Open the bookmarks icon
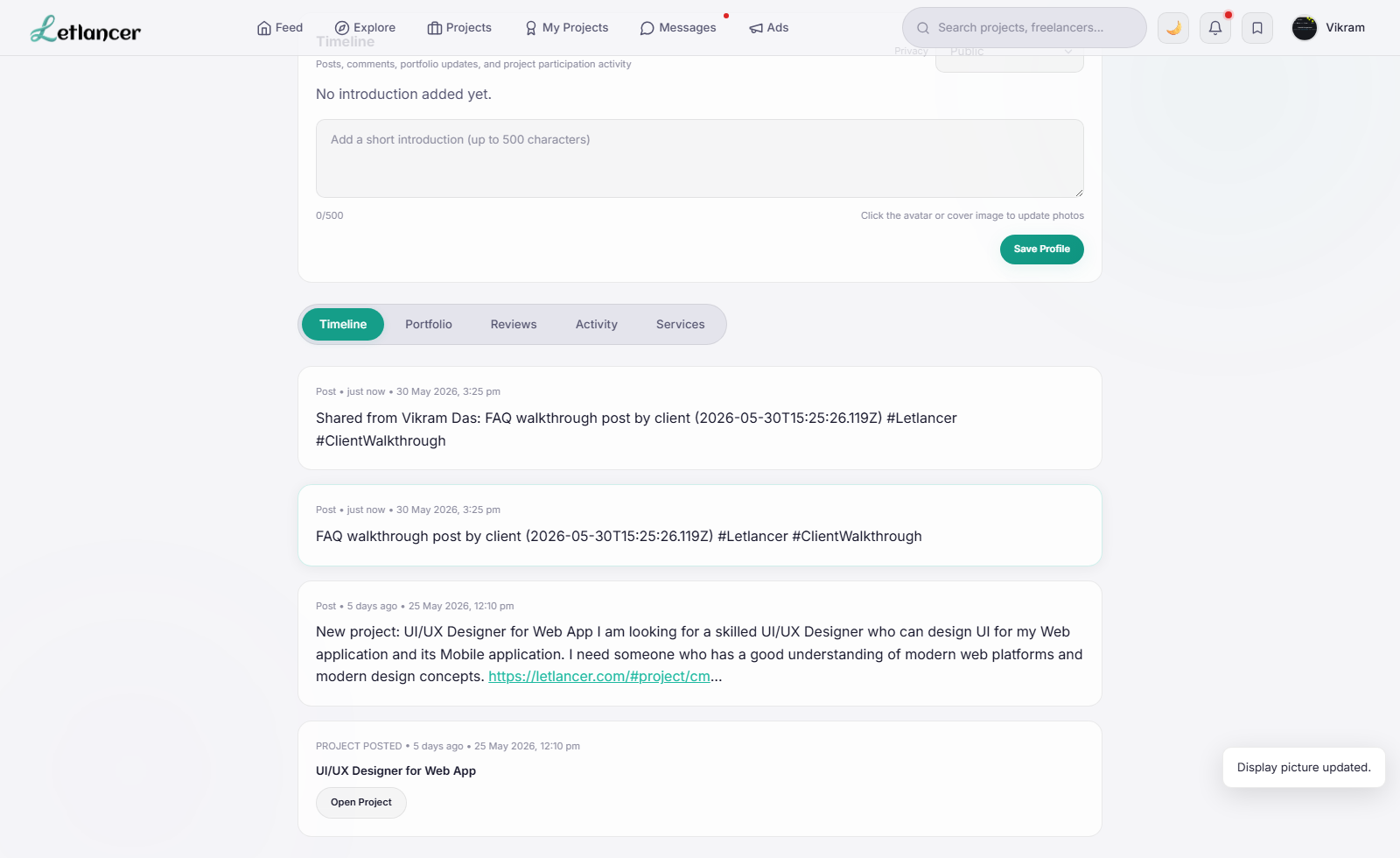 (1257, 28)
